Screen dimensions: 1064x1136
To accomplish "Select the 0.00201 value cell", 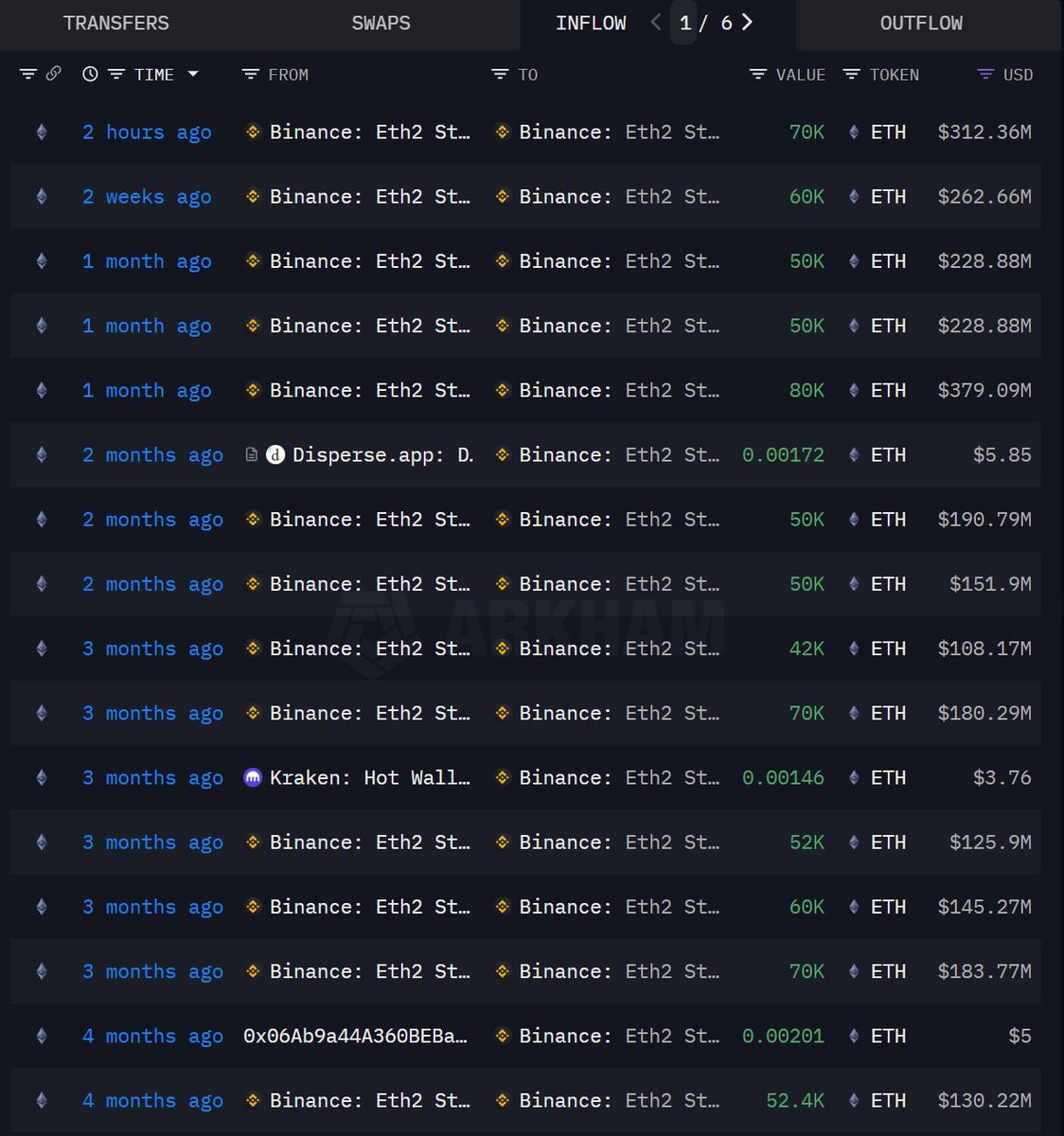I will 783,1037.
